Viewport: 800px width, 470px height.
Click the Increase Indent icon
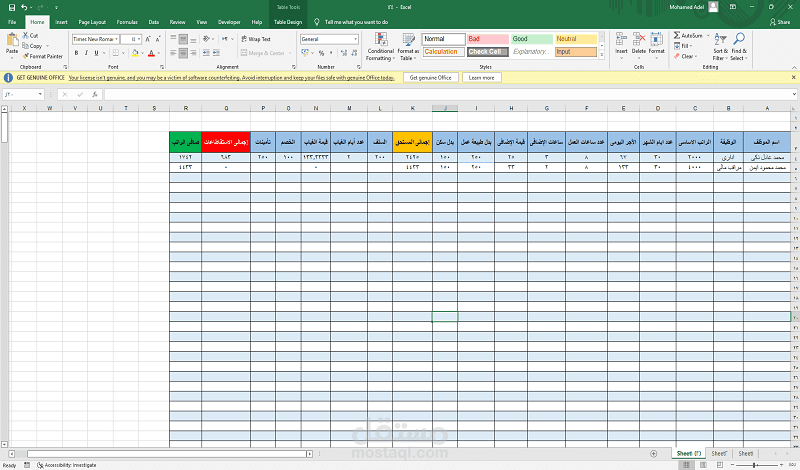pos(216,53)
